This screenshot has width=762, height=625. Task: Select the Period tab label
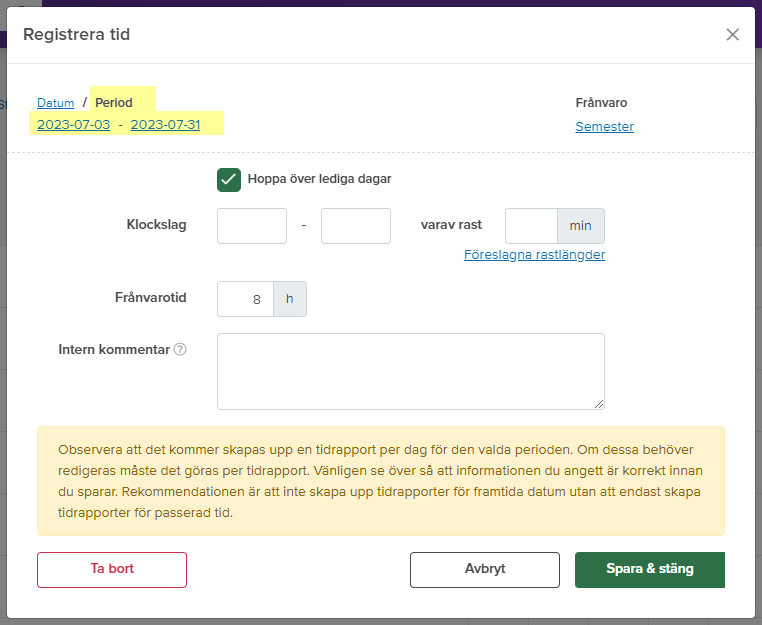click(x=114, y=103)
